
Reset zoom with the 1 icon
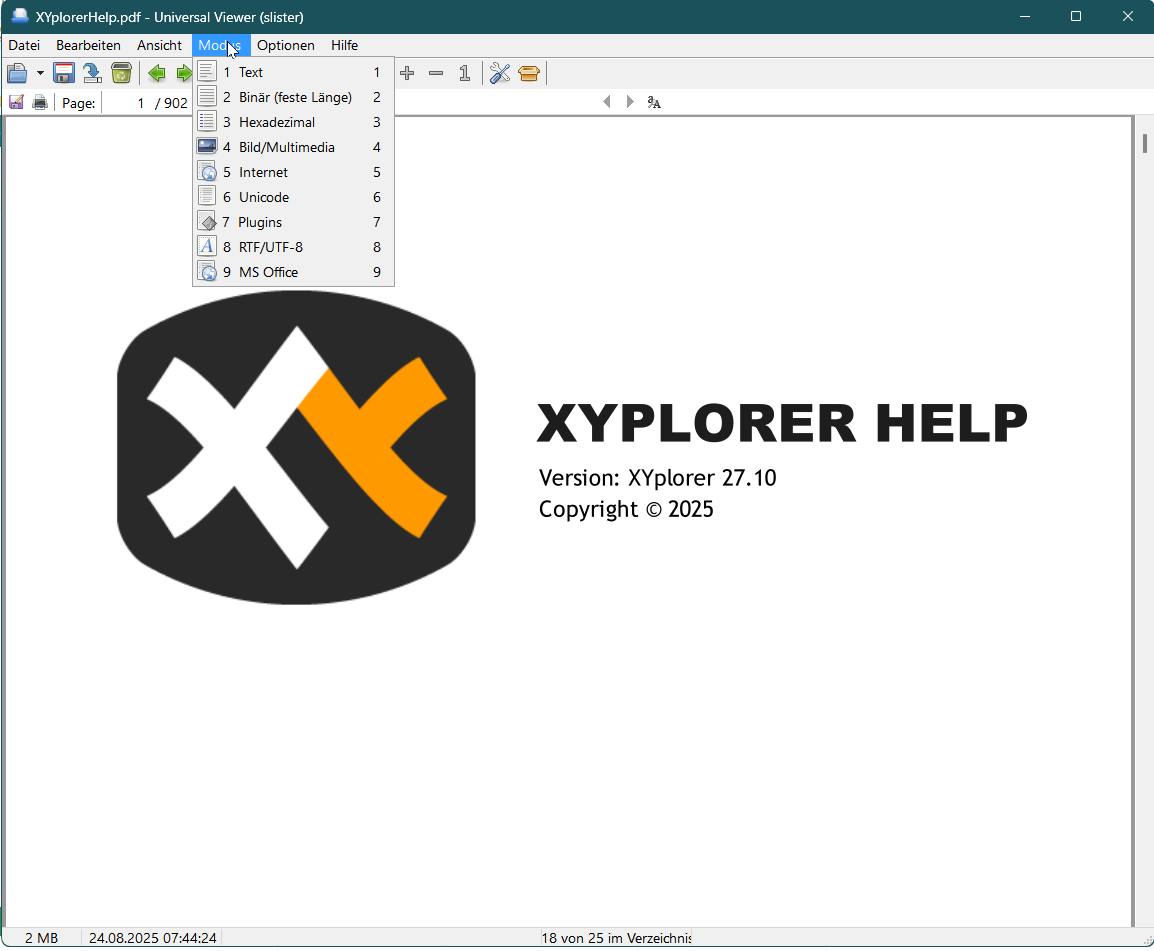(464, 73)
